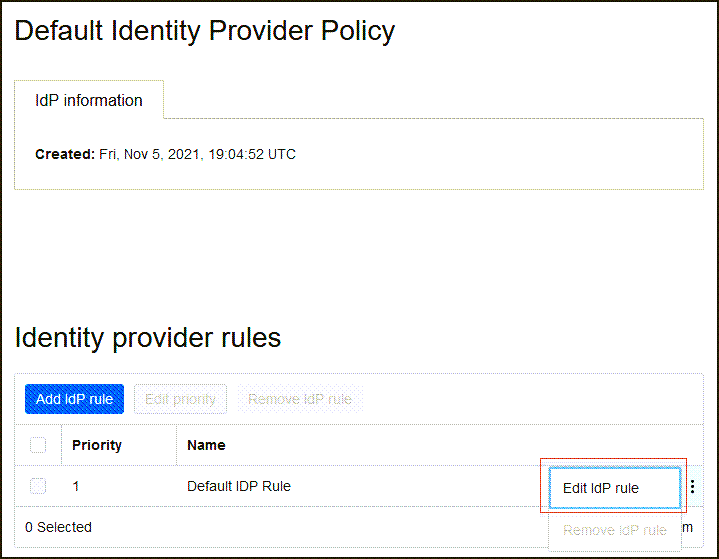
Task: Toggle the select-all checkbox in table header
Action: (38, 445)
